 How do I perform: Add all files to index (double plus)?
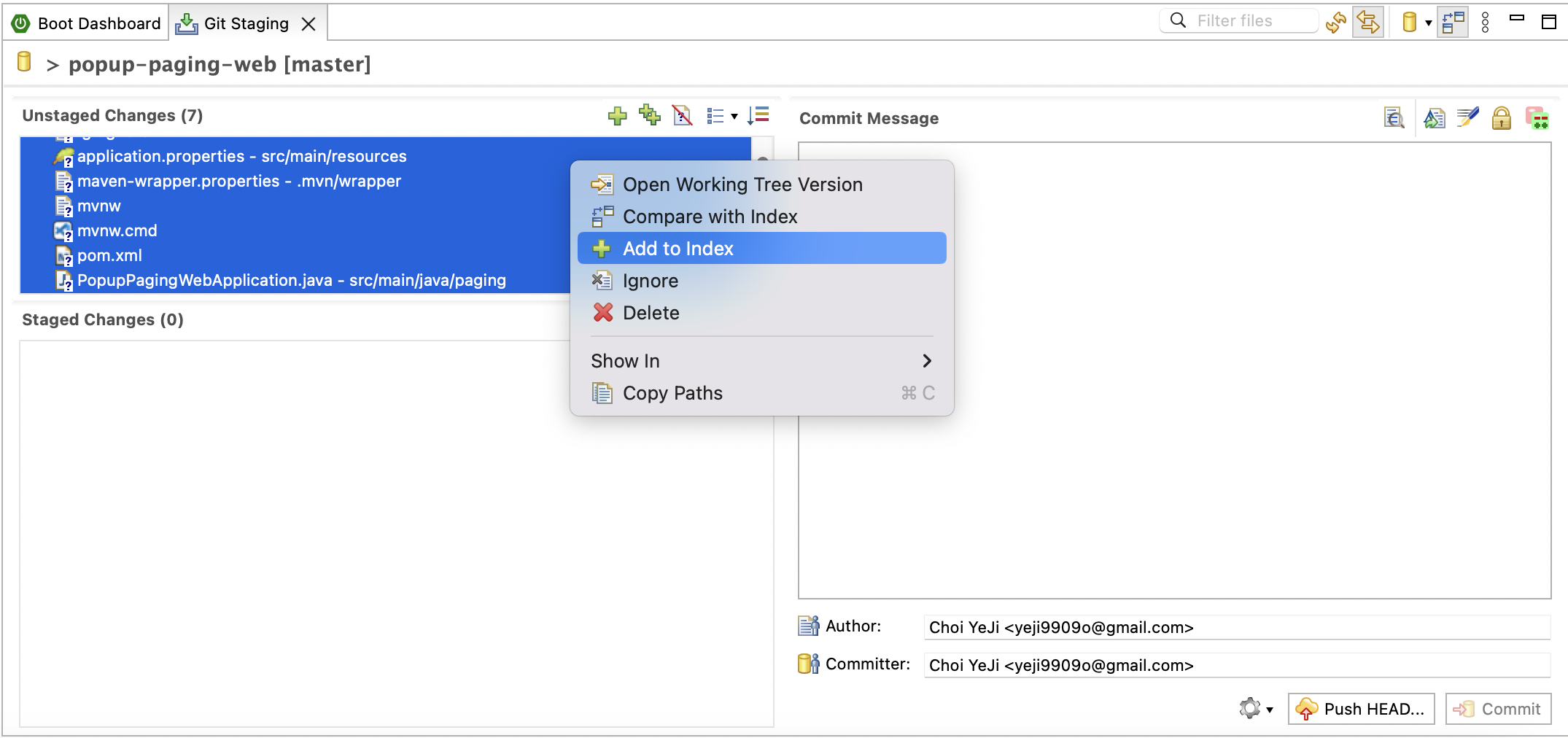[649, 114]
